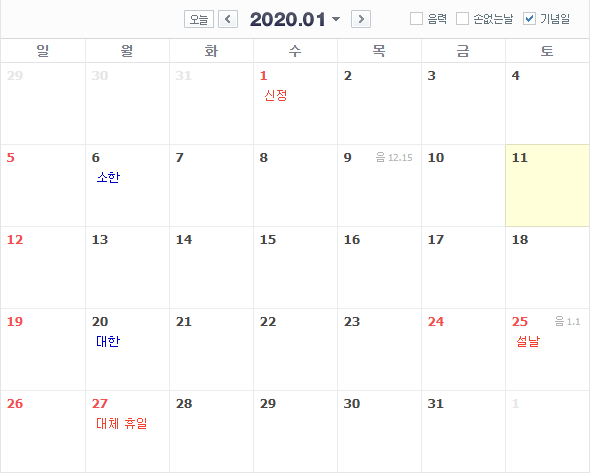Go to the next month
Image resolution: width=593 pixels, height=474 pixels.
coord(361,19)
